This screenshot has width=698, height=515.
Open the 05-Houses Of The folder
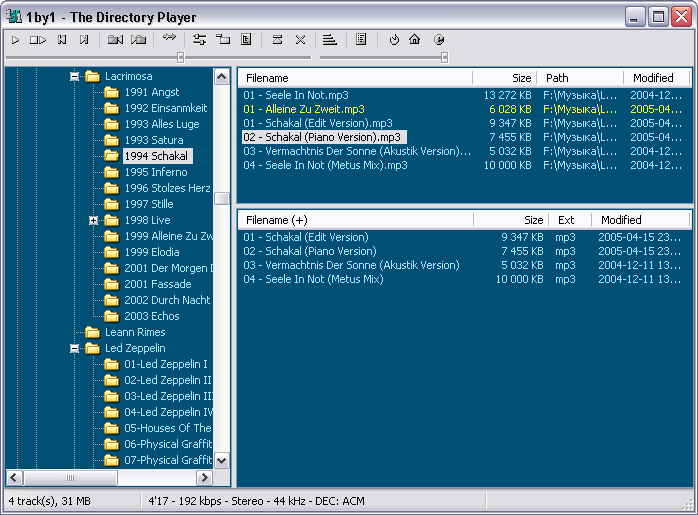pos(168,429)
